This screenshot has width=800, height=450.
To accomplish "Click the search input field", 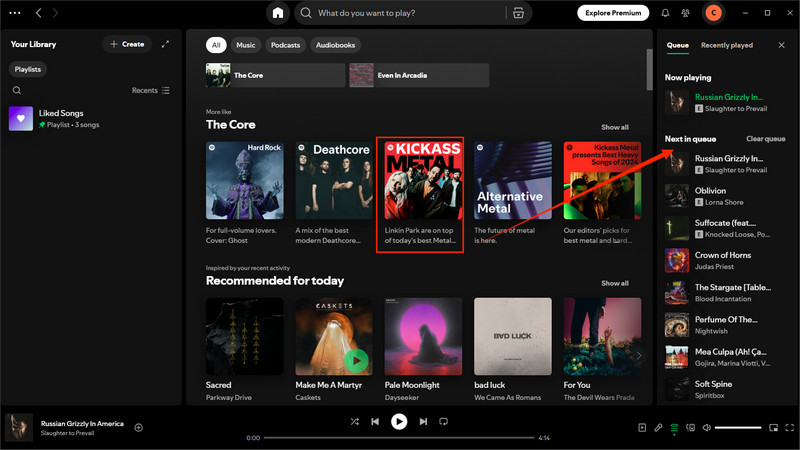I will click(x=408, y=13).
